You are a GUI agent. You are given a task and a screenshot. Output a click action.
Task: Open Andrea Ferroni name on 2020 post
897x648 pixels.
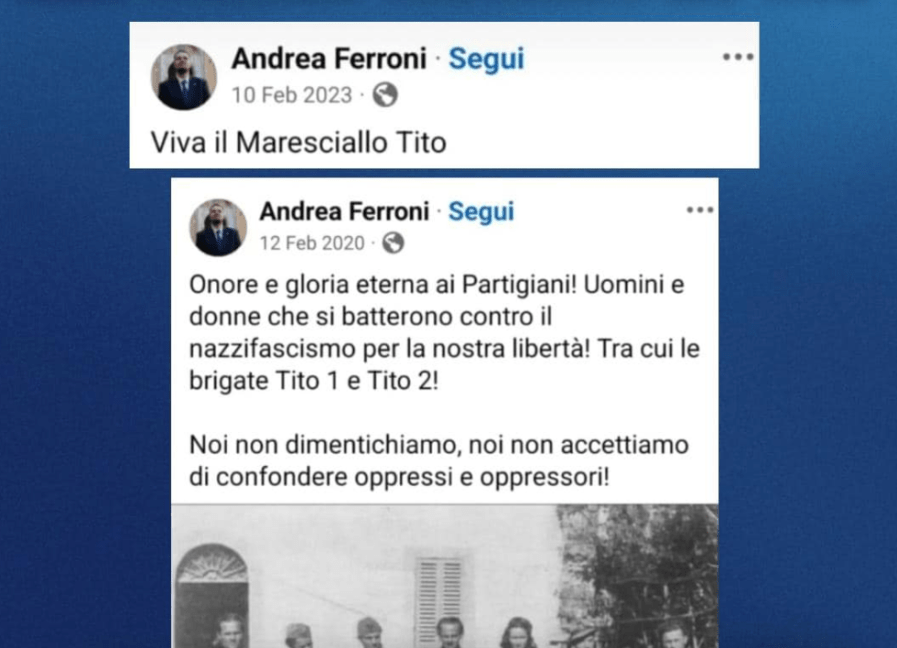tap(344, 212)
